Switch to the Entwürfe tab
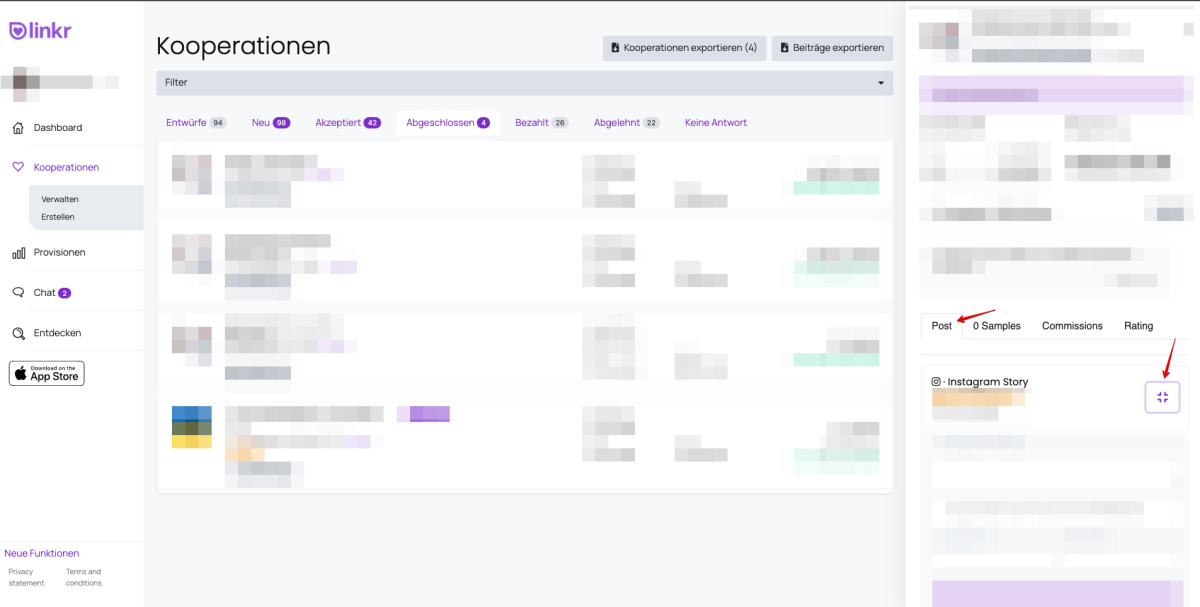 pos(196,123)
